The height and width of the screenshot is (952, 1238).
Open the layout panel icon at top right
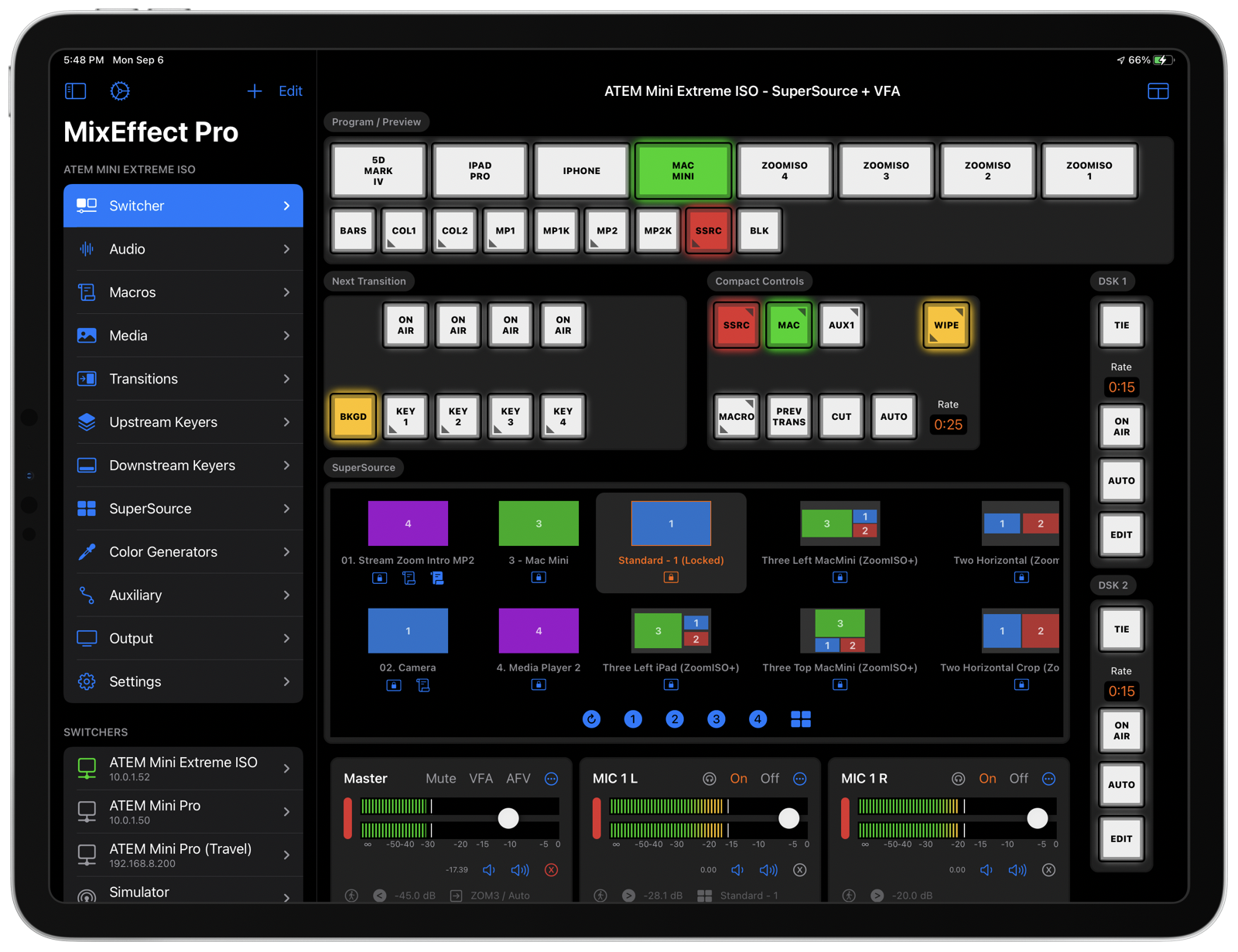[1158, 91]
